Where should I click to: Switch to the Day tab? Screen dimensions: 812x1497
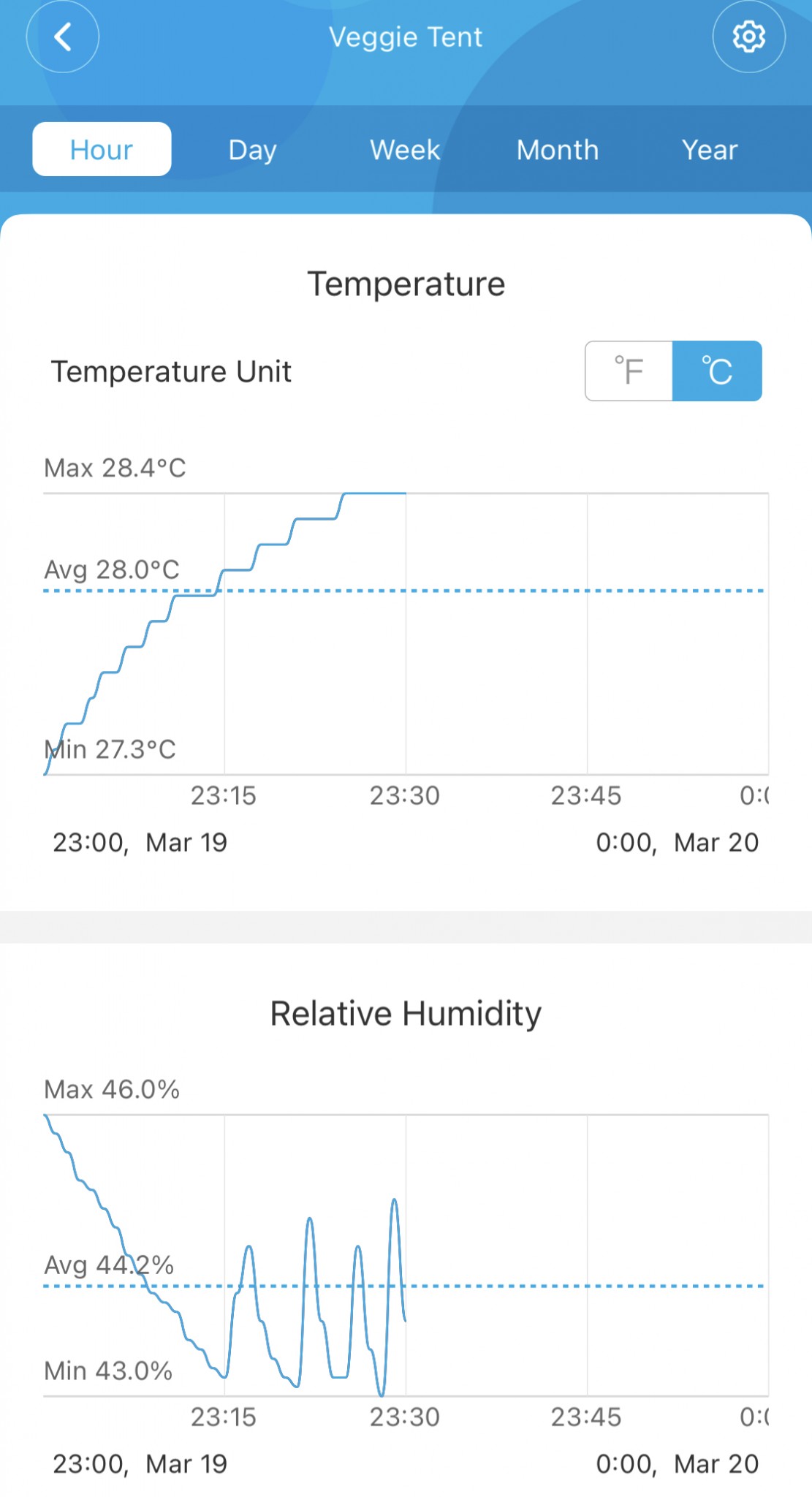[253, 149]
